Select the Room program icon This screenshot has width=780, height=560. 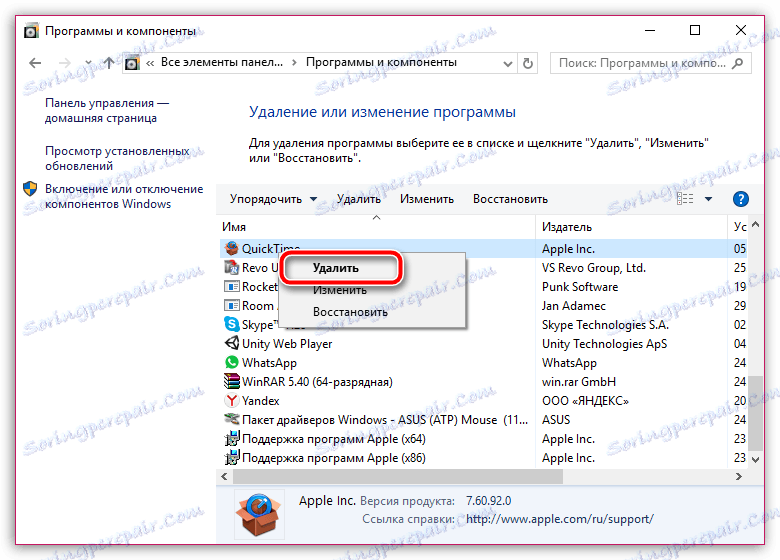232,305
